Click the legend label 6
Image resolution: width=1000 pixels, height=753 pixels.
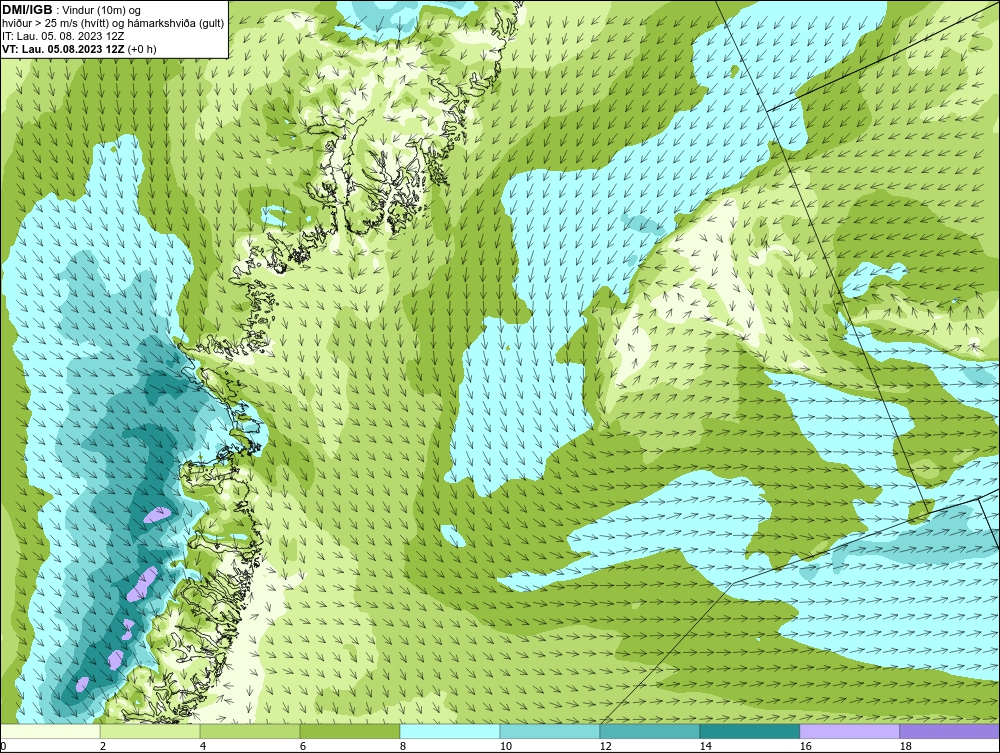(303, 746)
